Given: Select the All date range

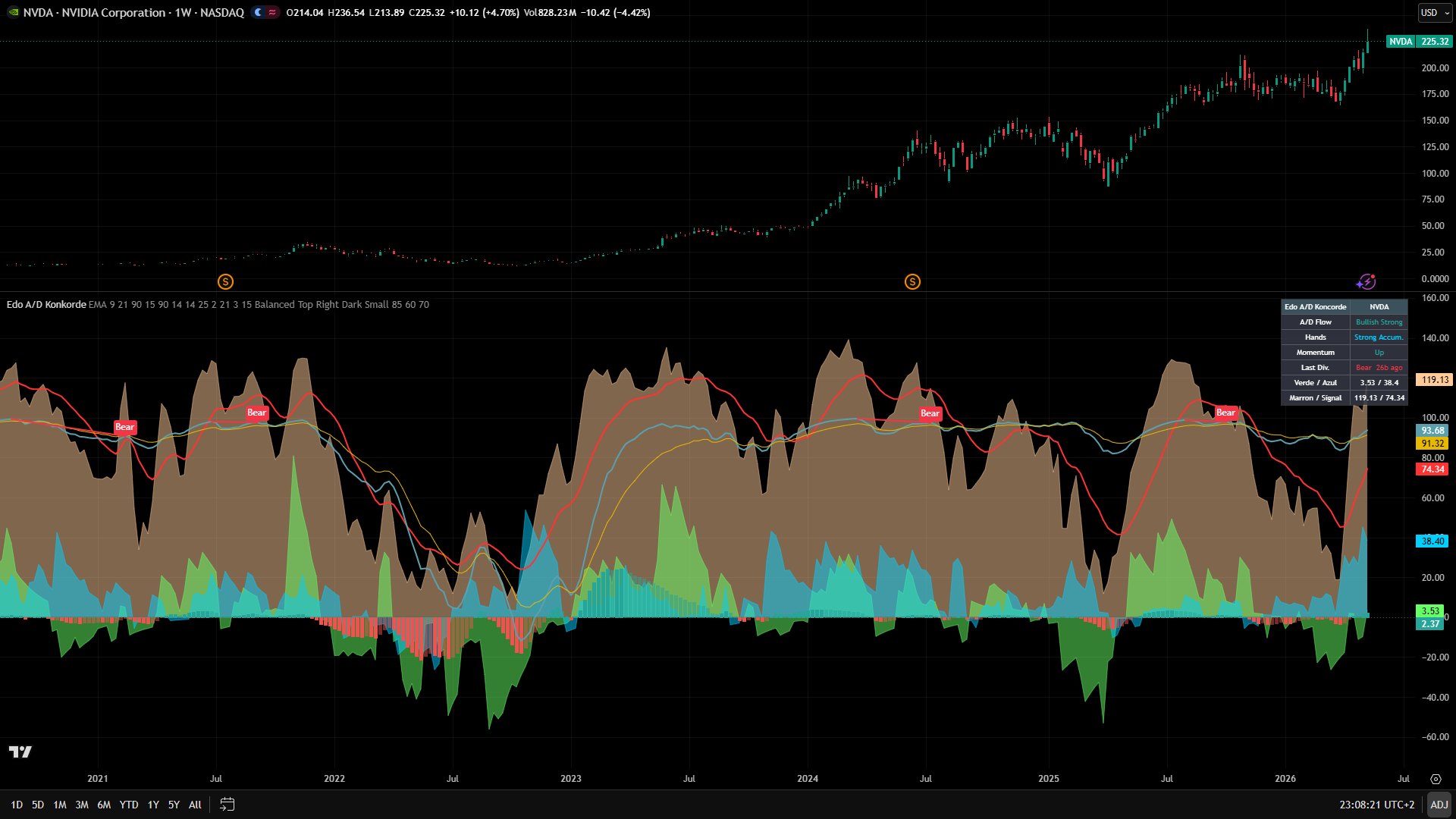Looking at the screenshot, I should [195, 805].
